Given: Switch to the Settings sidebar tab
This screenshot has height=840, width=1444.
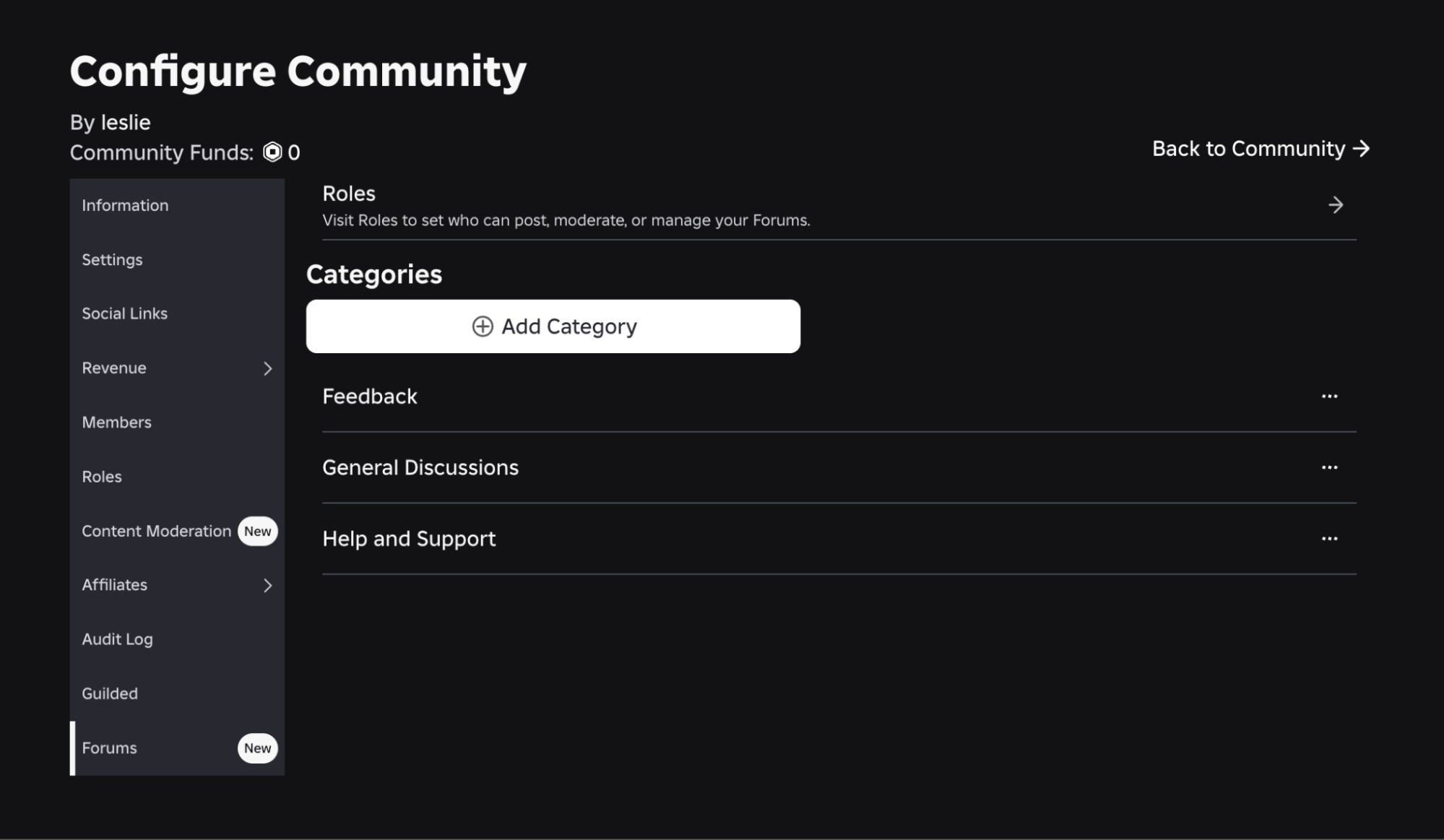Looking at the screenshot, I should tap(112, 259).
